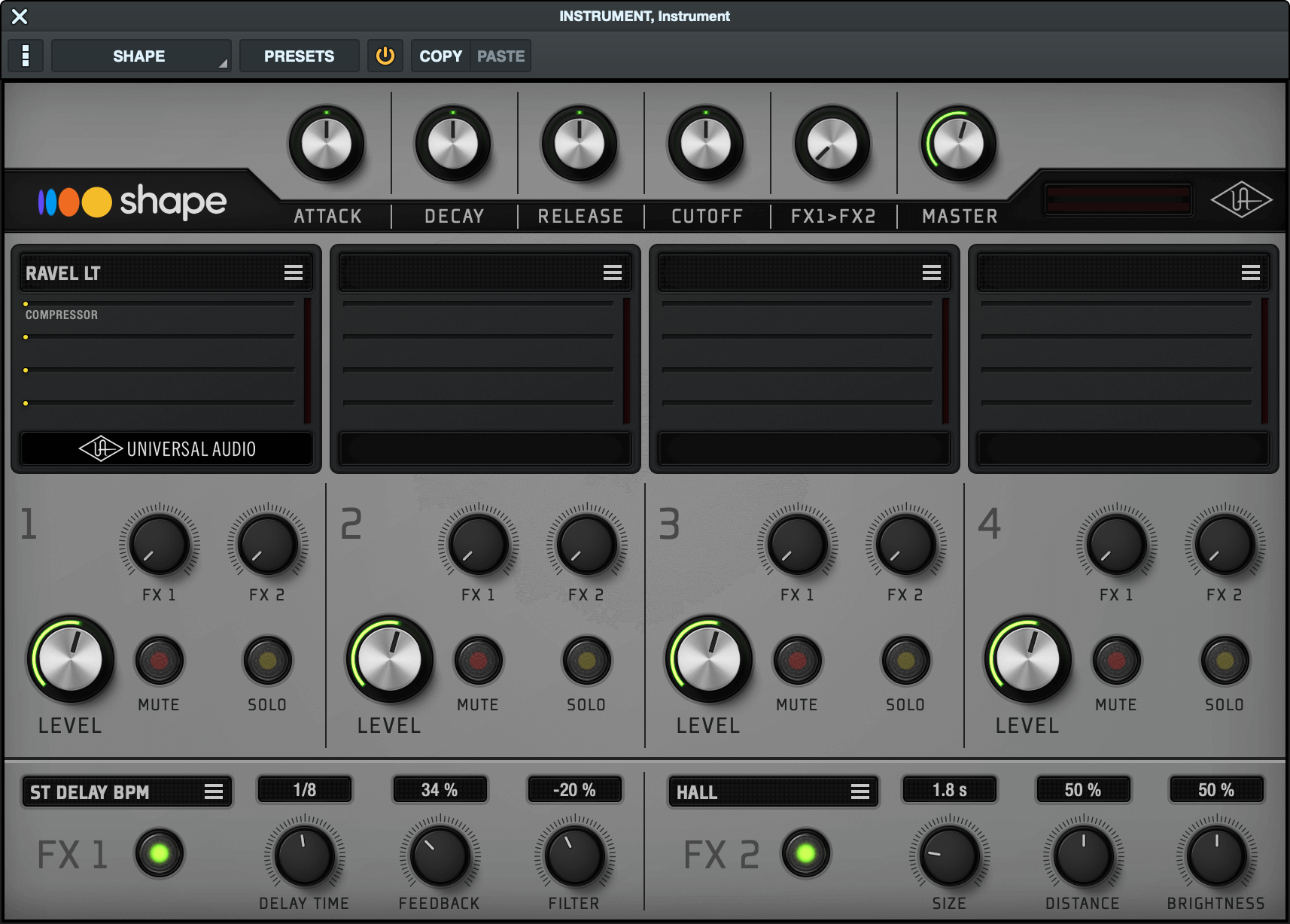Click the CUTOFF knob
Viewport: 1290px width, 924px height.
coord(706,144)
